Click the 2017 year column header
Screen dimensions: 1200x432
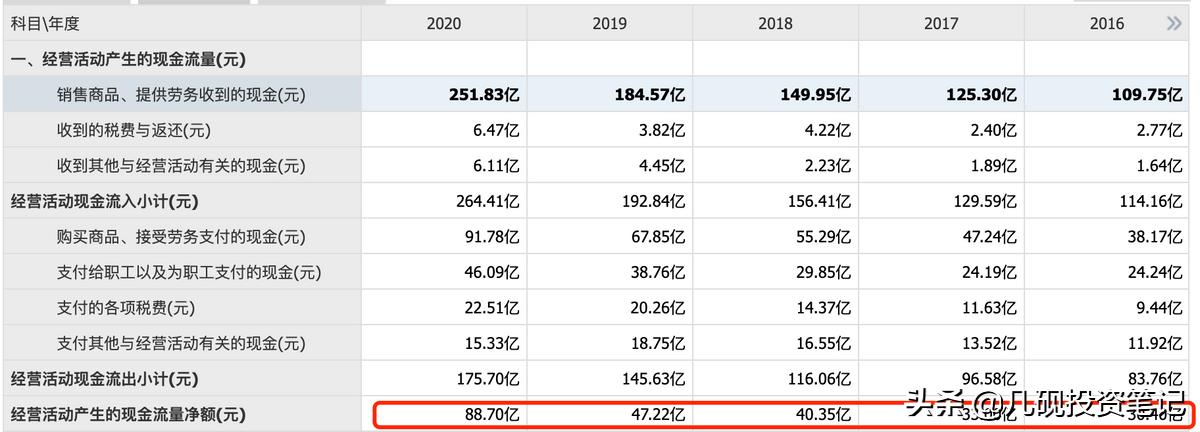(941, 23)
